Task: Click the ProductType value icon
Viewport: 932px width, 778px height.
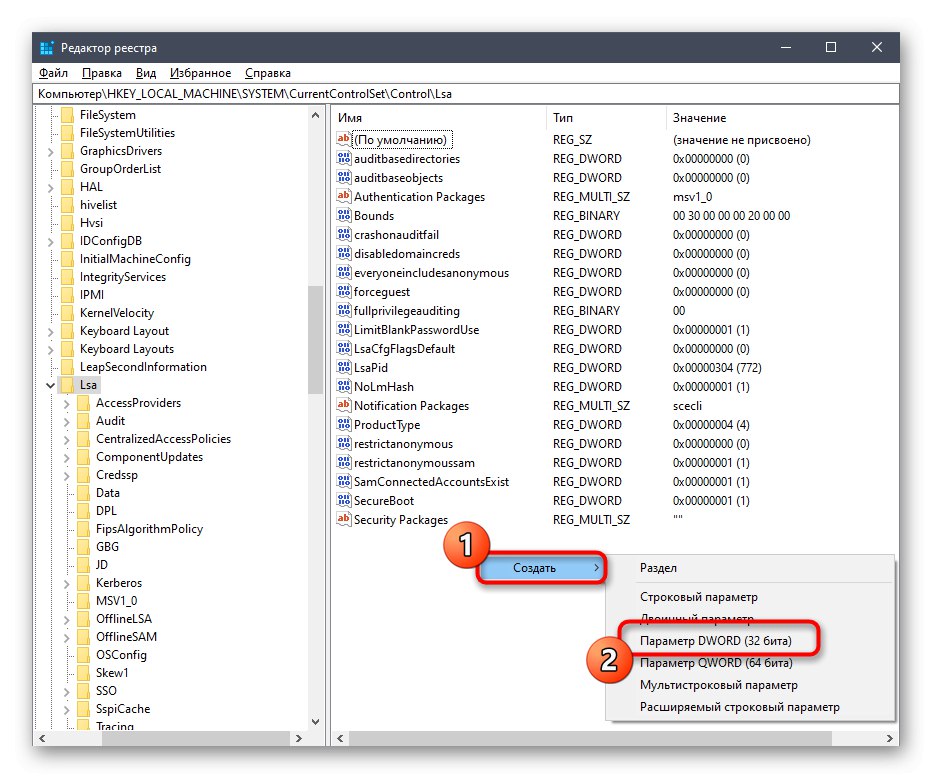Action: click(344, 424)
